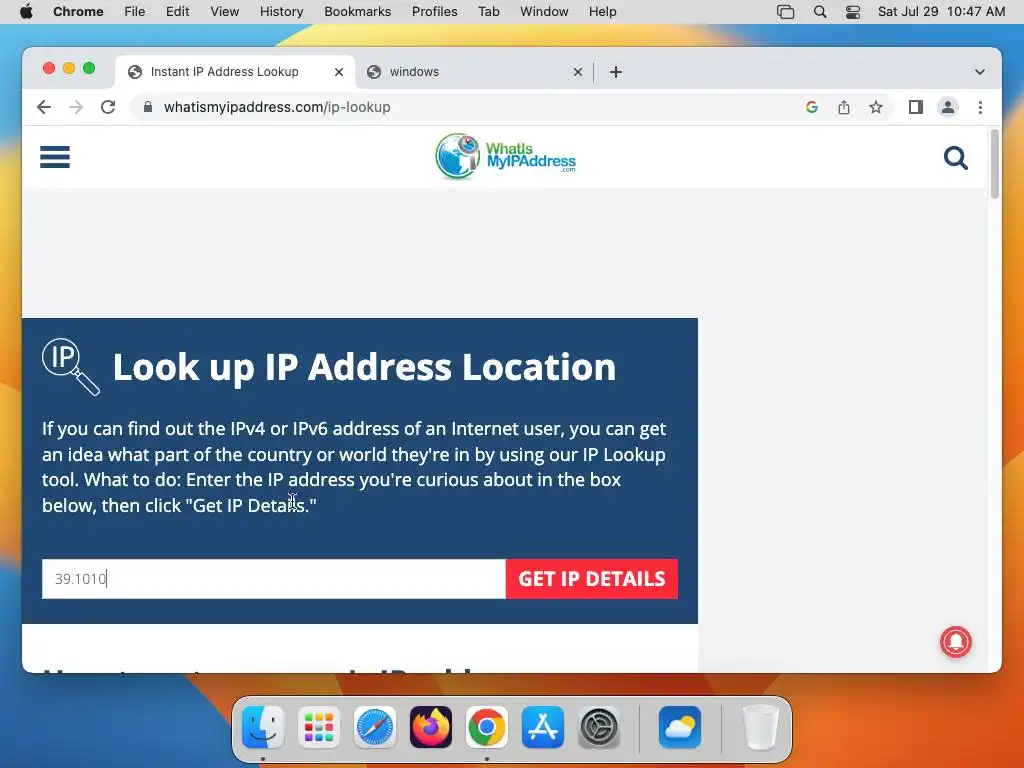
Task: Open Chrome three-dot menu
Action: pyautogui.click(x=980, y=107)
